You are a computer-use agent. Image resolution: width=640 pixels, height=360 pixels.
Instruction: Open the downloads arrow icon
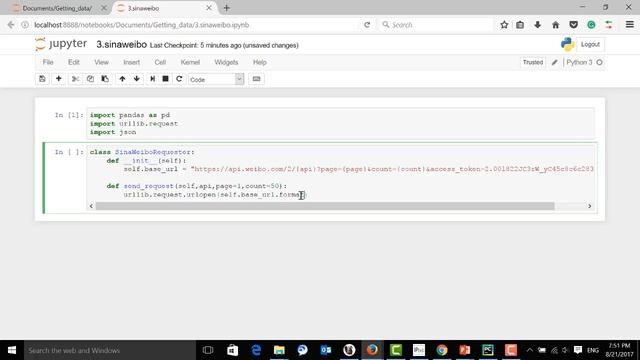click(x=538, y=25)
